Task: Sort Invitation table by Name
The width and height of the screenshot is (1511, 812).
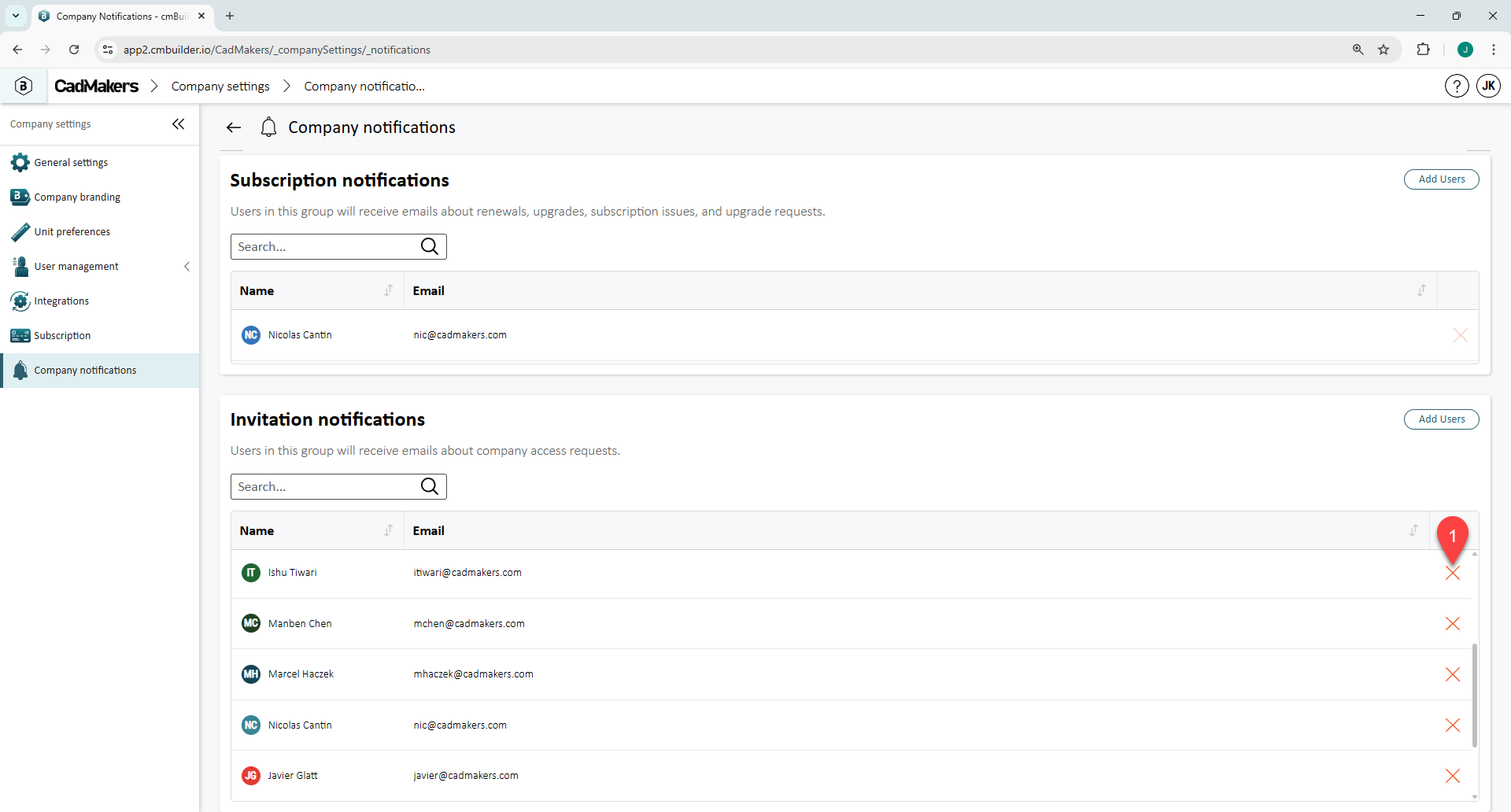Action: 388,530
